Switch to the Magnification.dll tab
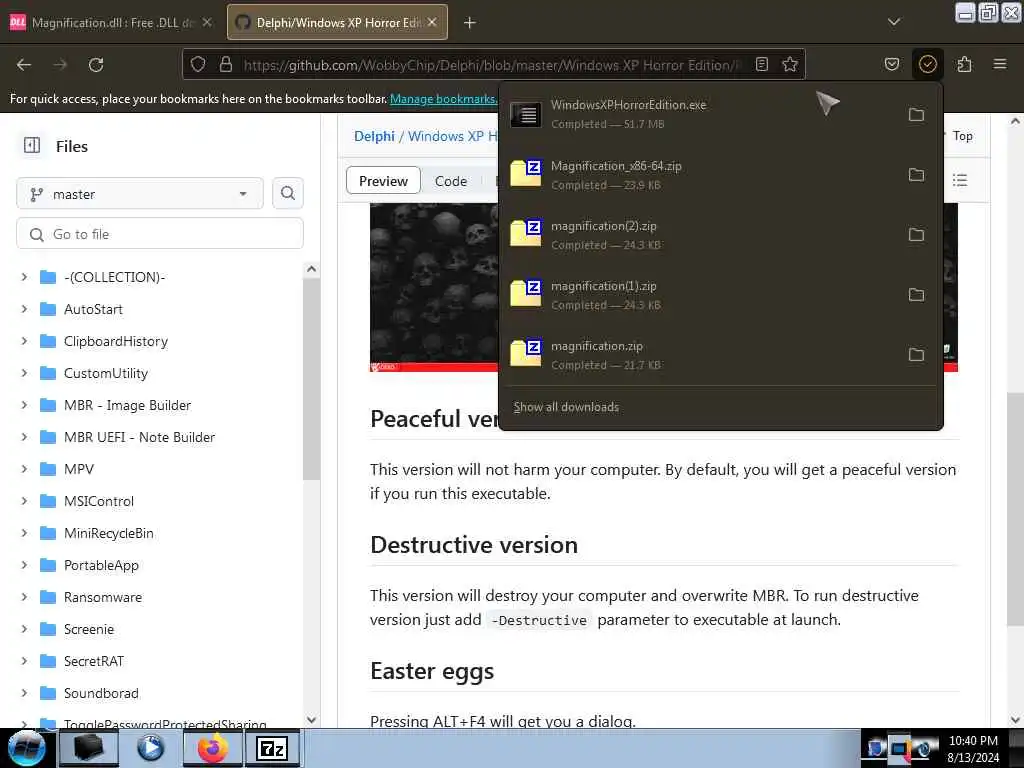The height and width of the screenshot is (768, 1024). [x=112, y=22]
